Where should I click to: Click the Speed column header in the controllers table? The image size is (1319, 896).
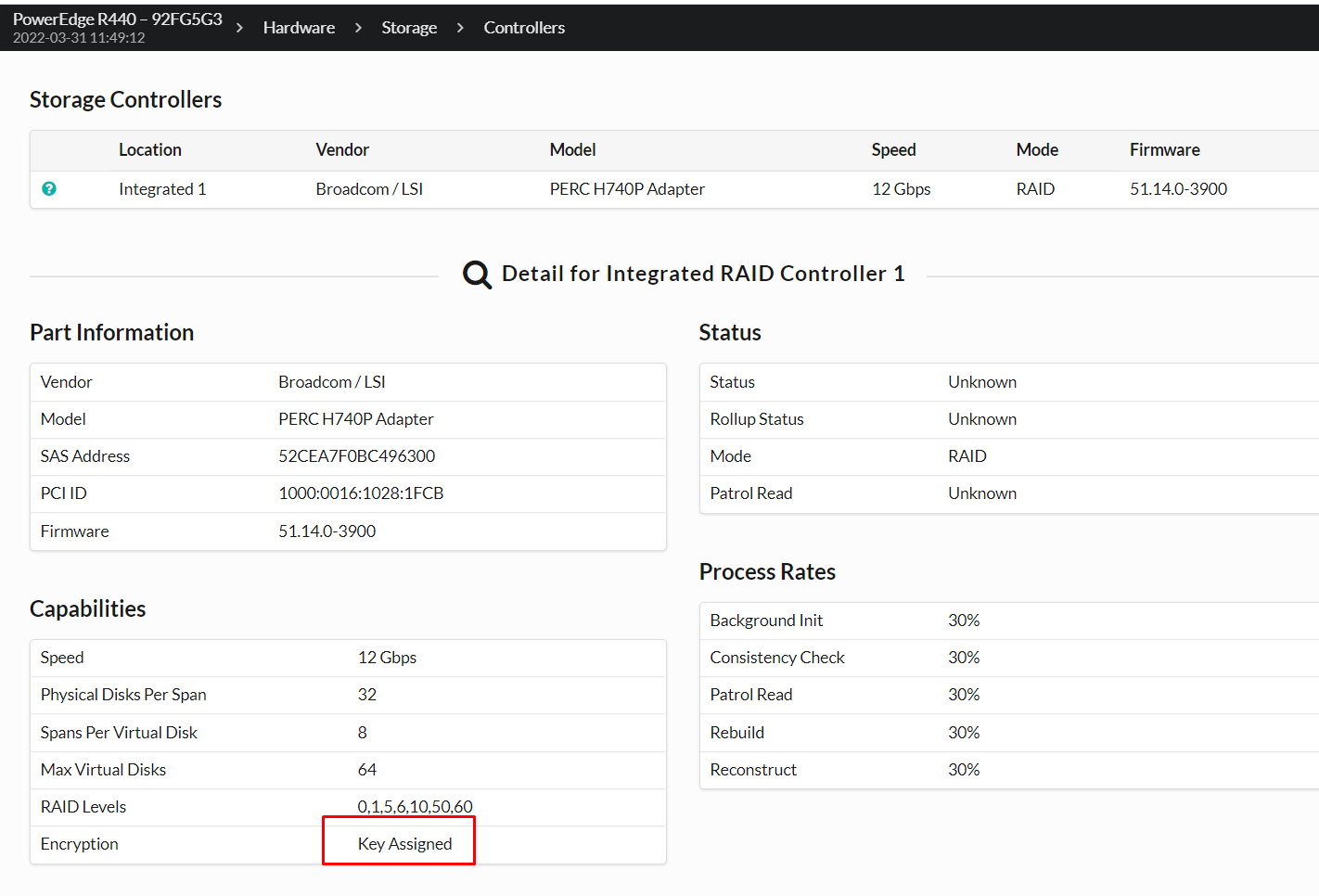893,150
